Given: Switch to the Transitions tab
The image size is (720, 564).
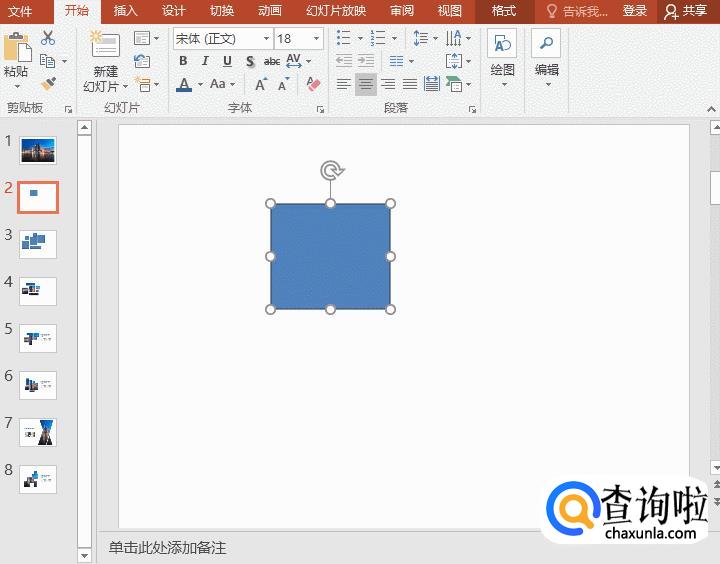Looking at the screenshot, I should [222, 11].
